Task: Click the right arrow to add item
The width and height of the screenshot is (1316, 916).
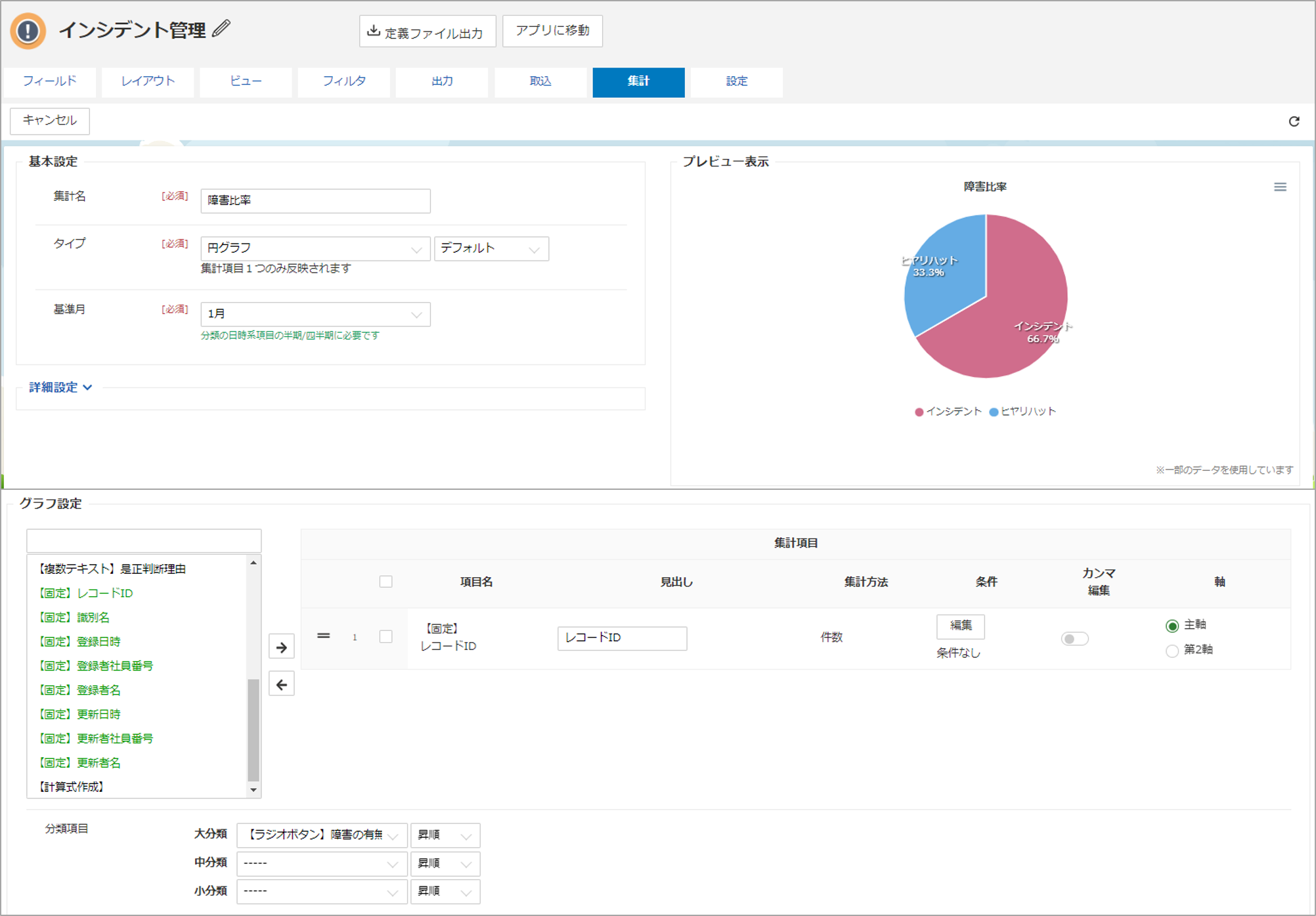Action: [x=282, y=647]
